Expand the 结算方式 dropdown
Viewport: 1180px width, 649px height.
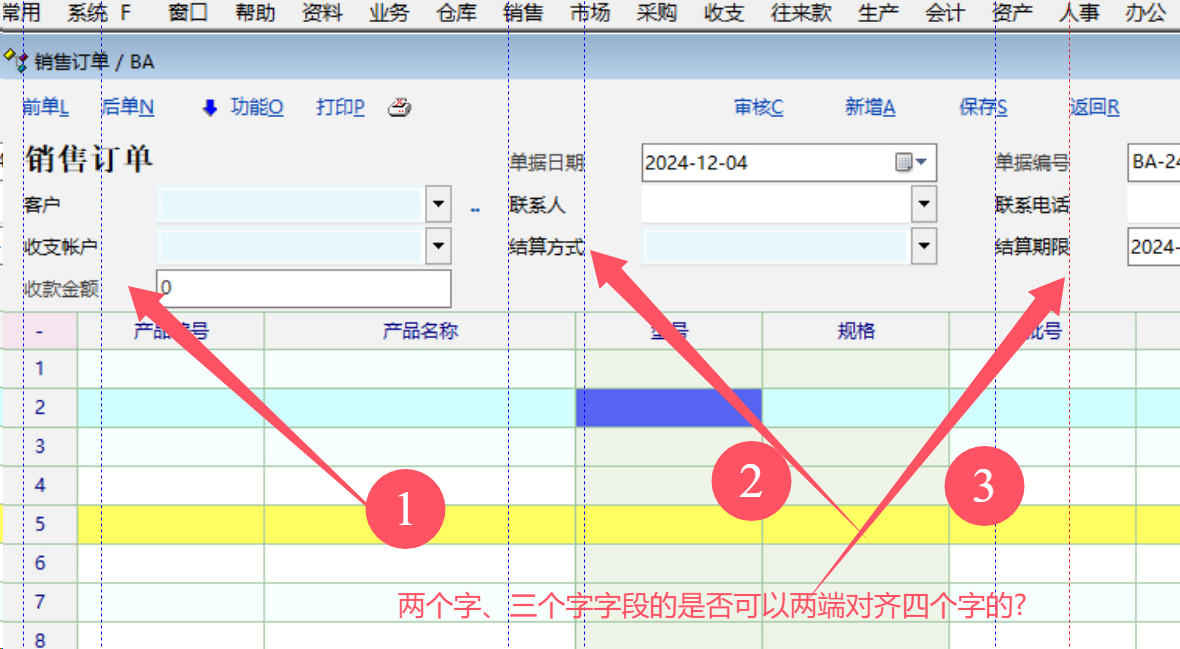[x=924, y=246]
